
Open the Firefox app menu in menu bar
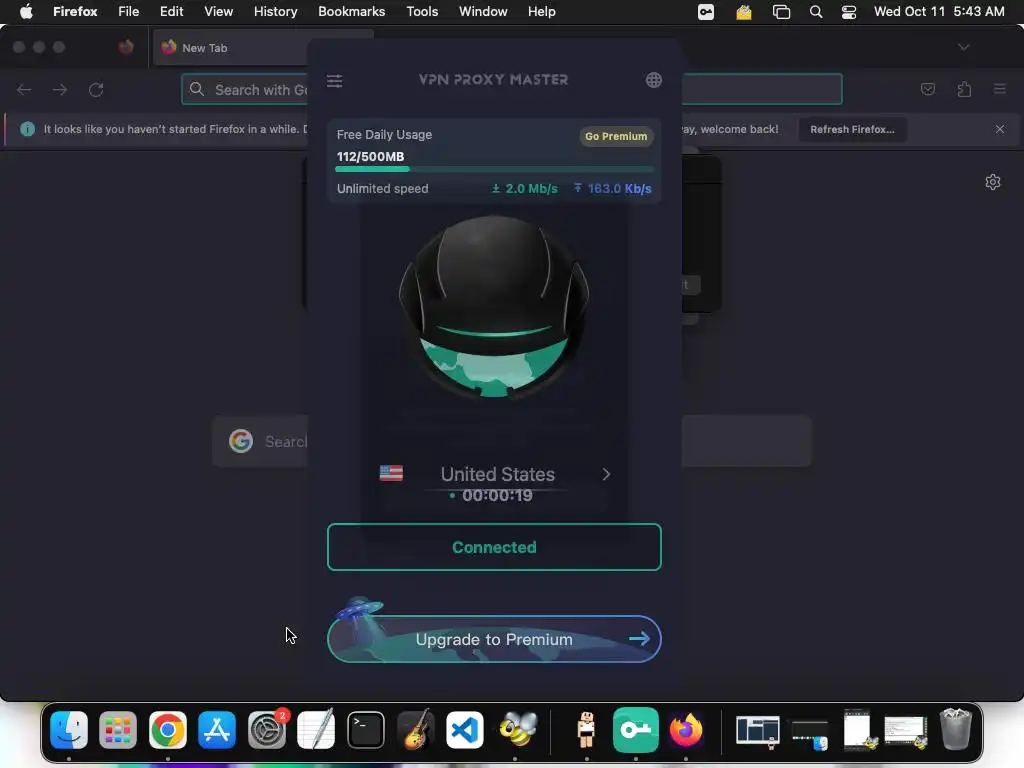click(75, 12)
